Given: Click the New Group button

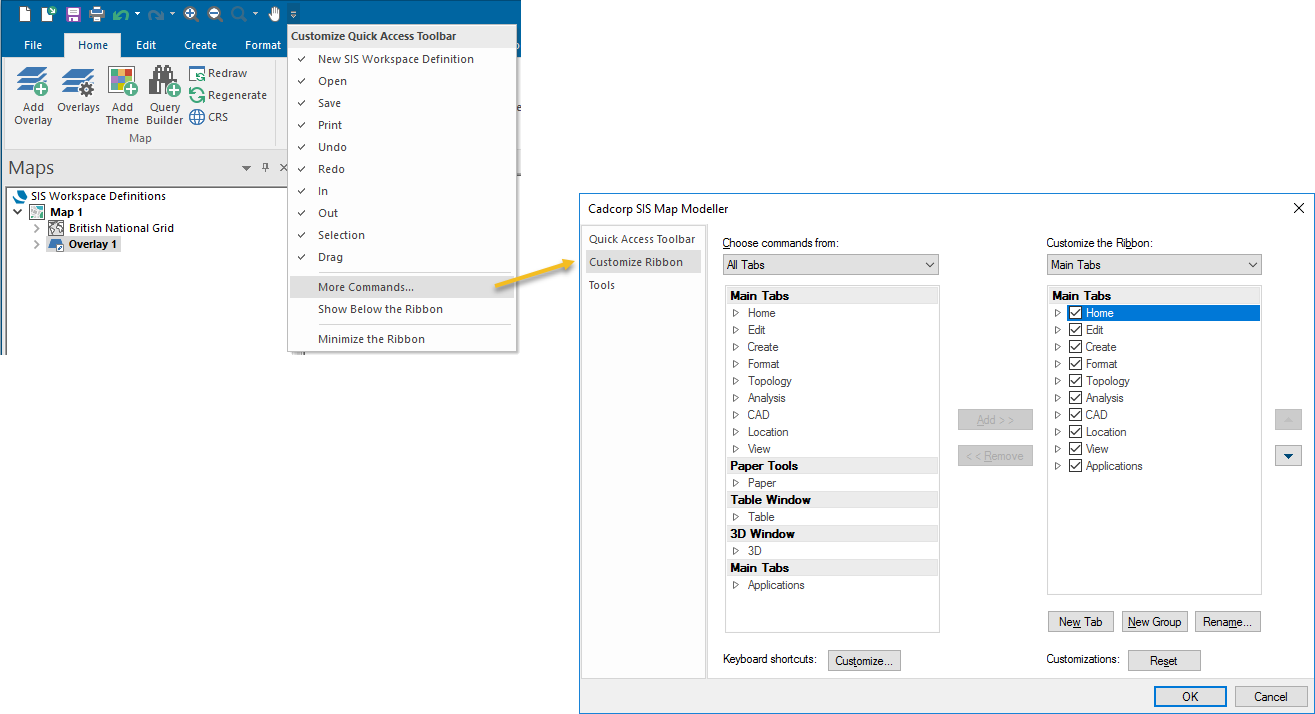Looking at the screenshot, I should (x=1155, y=622).
